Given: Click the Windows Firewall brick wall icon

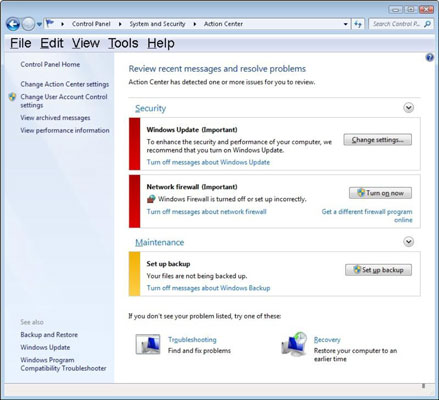Looking at the screenshot, I should pos(151,199).
